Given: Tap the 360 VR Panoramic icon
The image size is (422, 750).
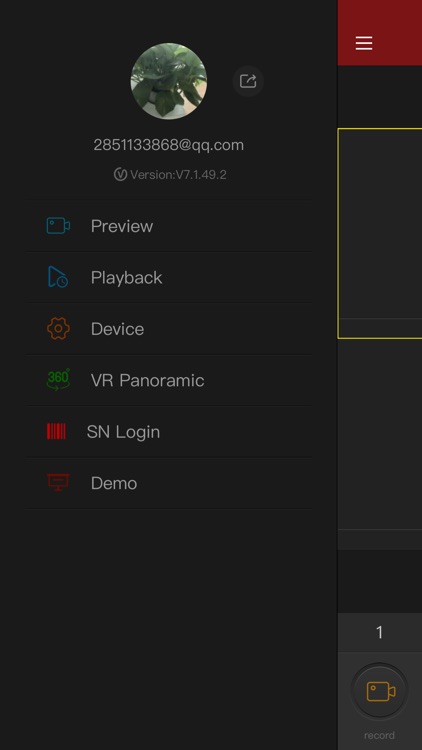Looking at the screenshot, I should (58, 380).
